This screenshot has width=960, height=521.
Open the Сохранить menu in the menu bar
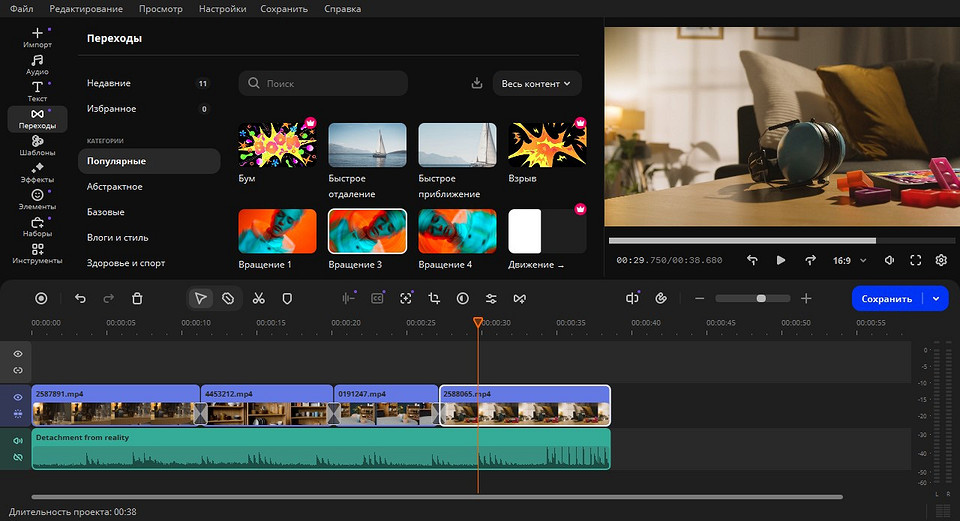click(284, 9)
